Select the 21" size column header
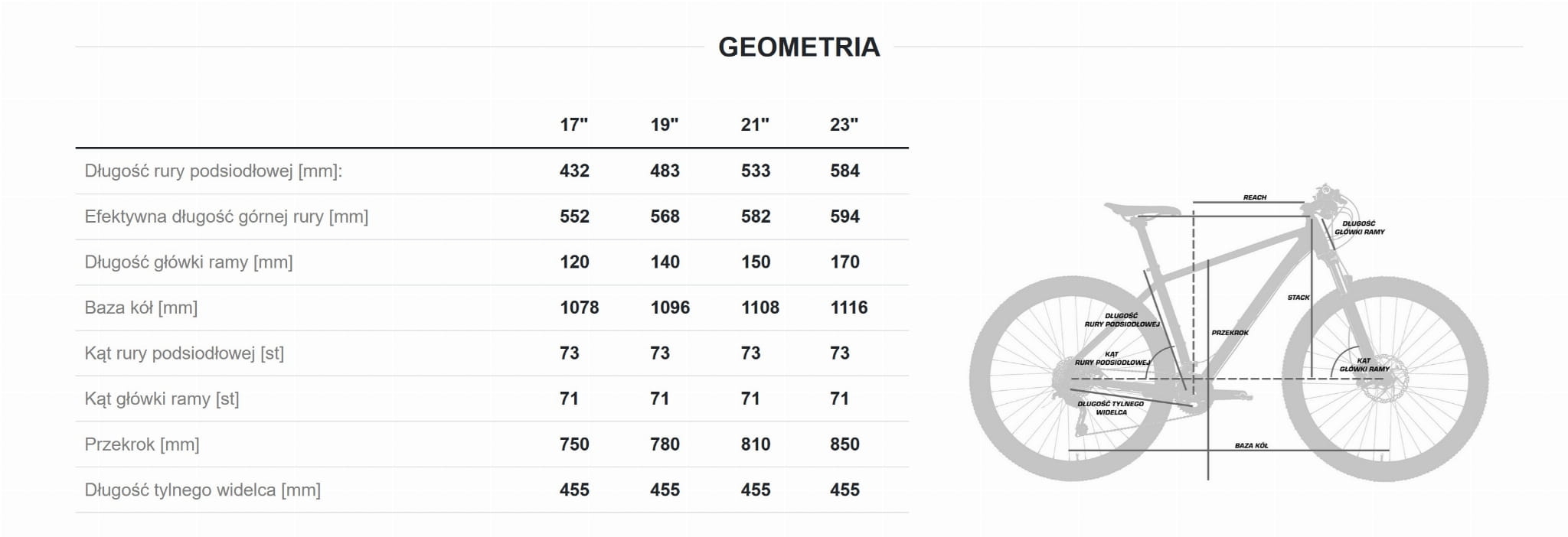This screenshot has width=1568, height=537. pos(754,125)
